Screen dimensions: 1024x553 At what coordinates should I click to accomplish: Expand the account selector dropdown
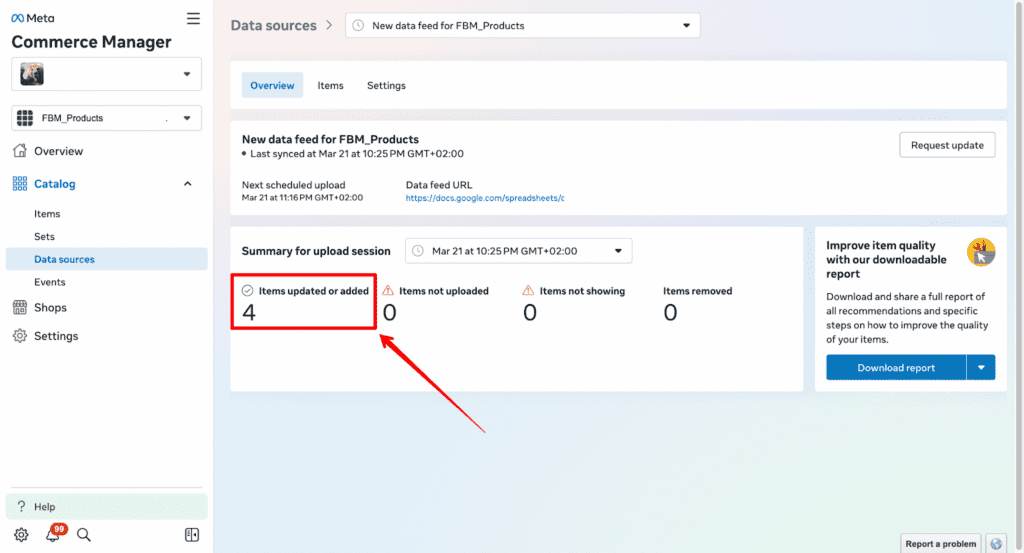(187, 74)
